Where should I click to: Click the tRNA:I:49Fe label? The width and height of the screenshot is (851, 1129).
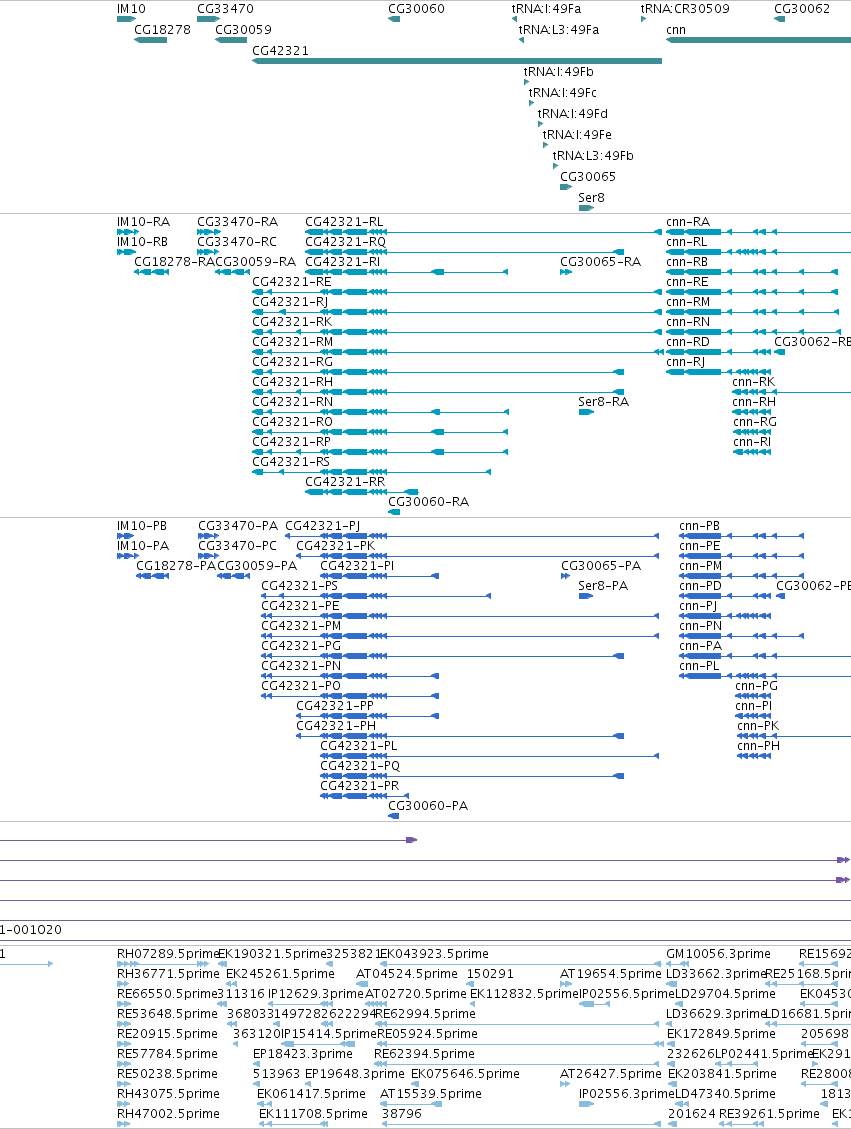point(577,134)
